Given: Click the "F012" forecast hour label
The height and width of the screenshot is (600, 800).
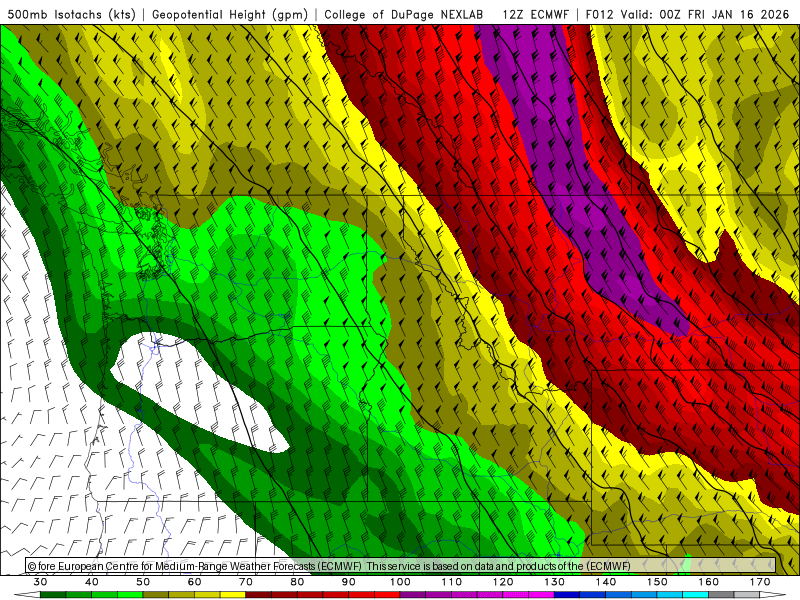Looking at the screenshot, I should pos(599,14).
